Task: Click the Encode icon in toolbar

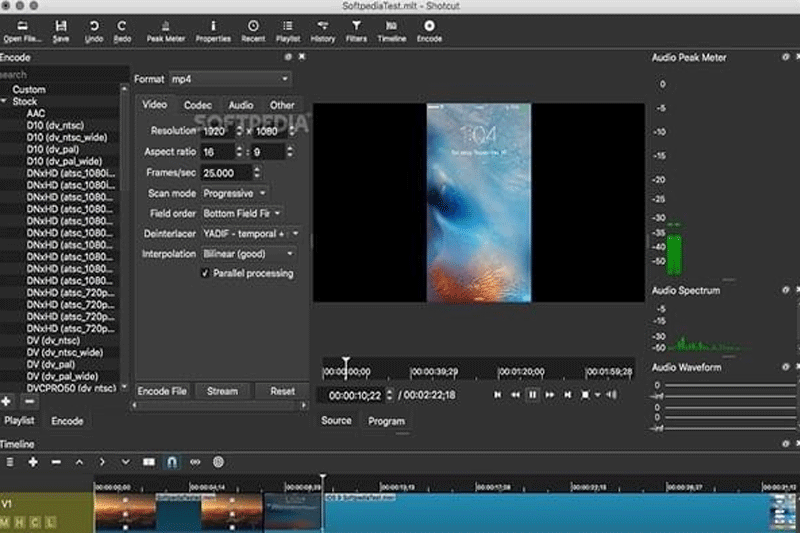Action: [x=429, y=25]
